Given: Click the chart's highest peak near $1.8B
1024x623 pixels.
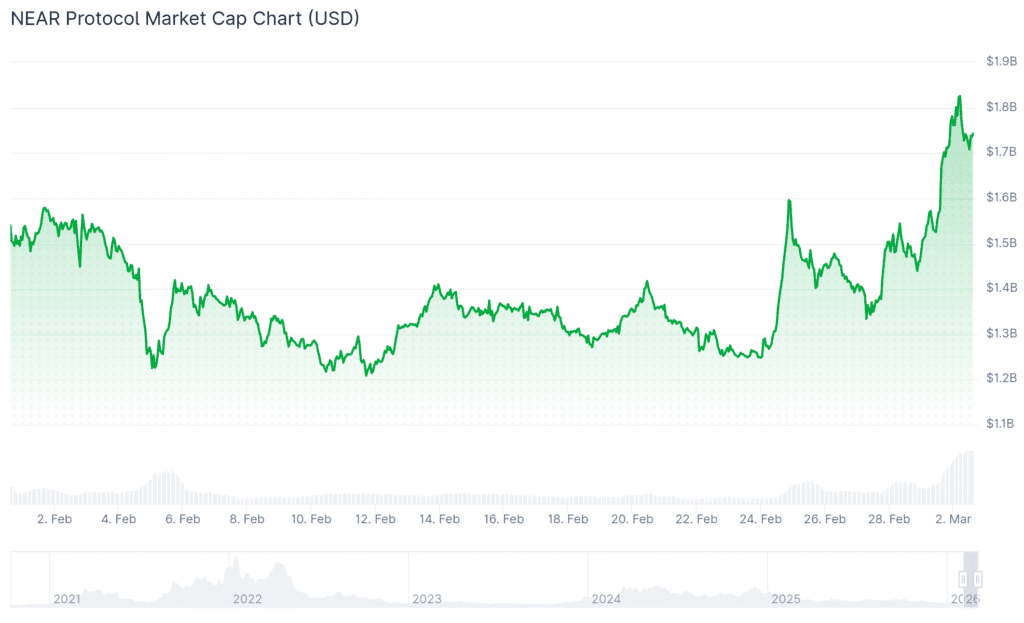Looking at the screenshot, I should coord(959,97).
